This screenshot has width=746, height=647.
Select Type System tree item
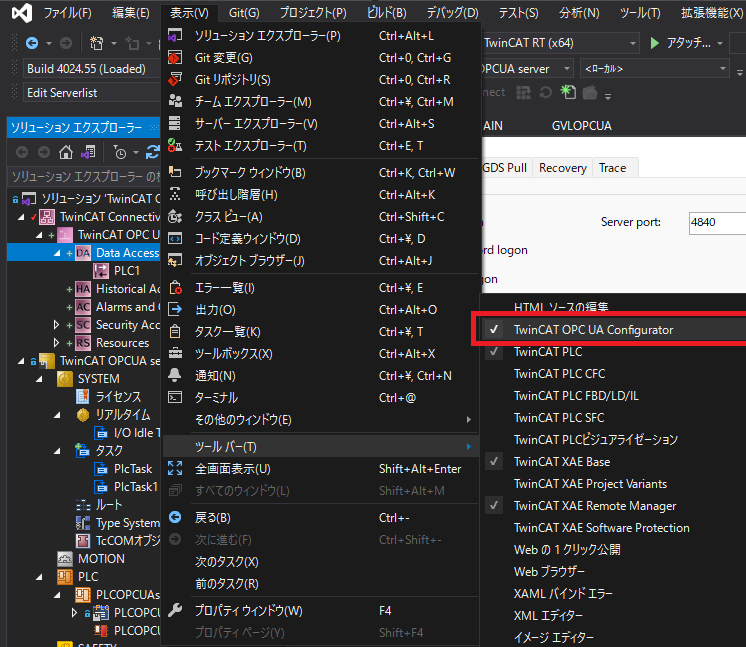click(127, 523)
